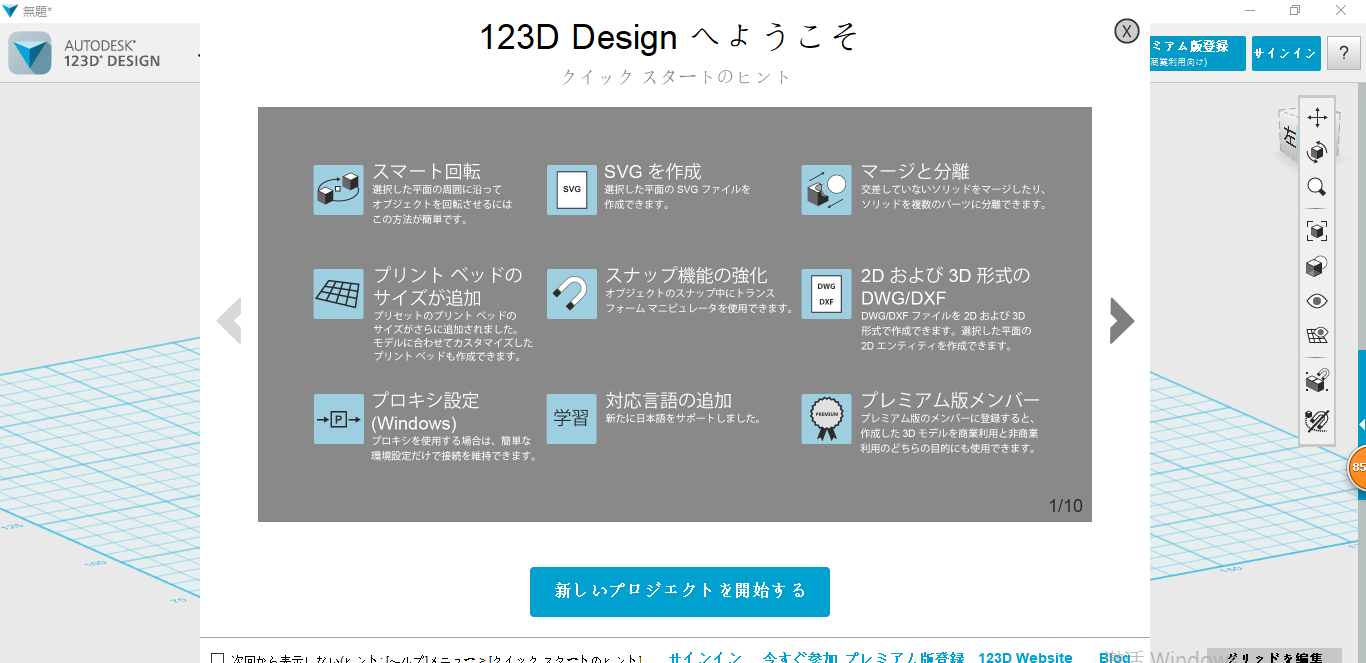Screen dimensions: 1366x663
Task: Expand the collapsed right side panel arrow
Action: point(1362,424)
